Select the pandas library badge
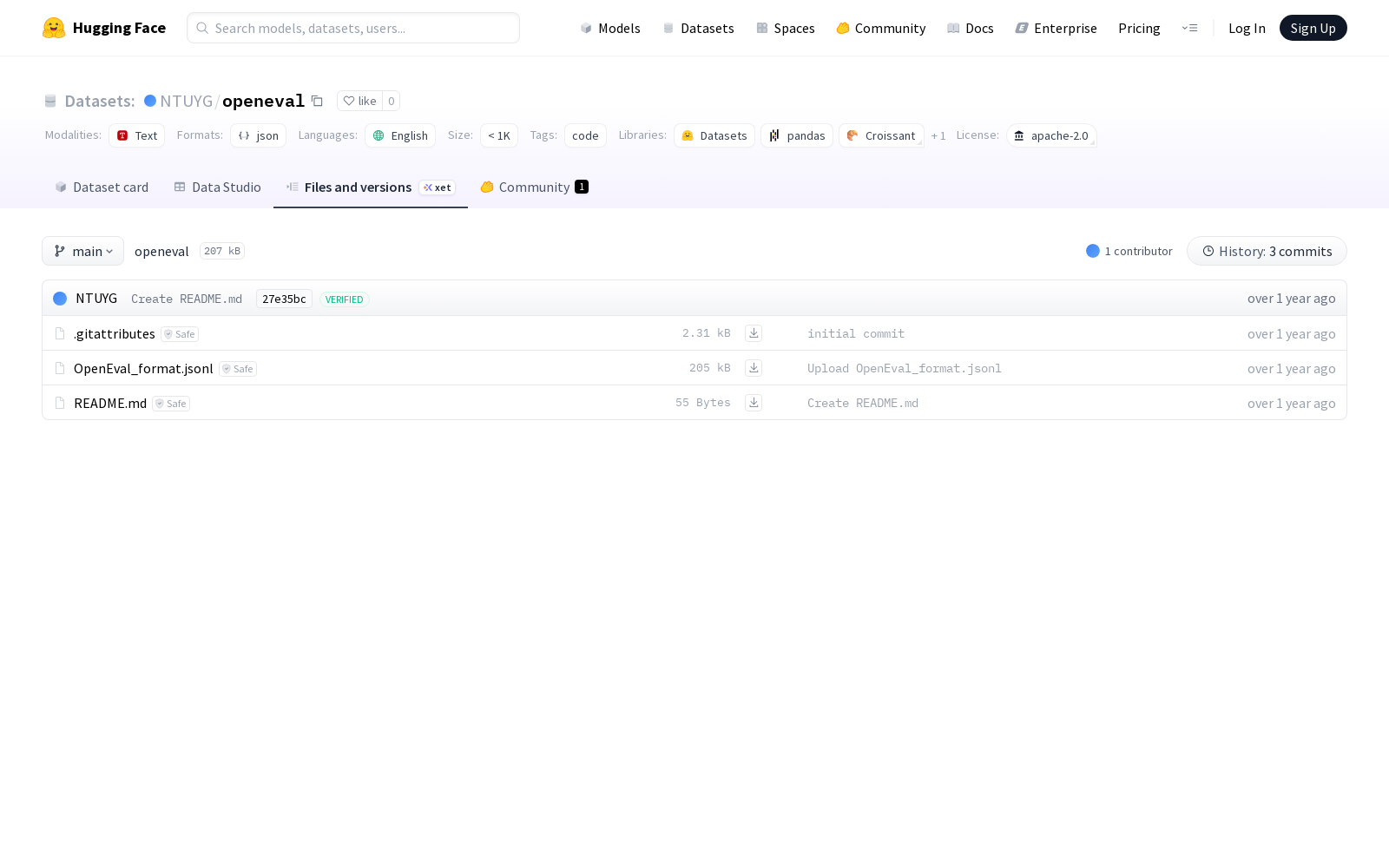The height and width of the screenshot is (868, 1389). point(796,135)
